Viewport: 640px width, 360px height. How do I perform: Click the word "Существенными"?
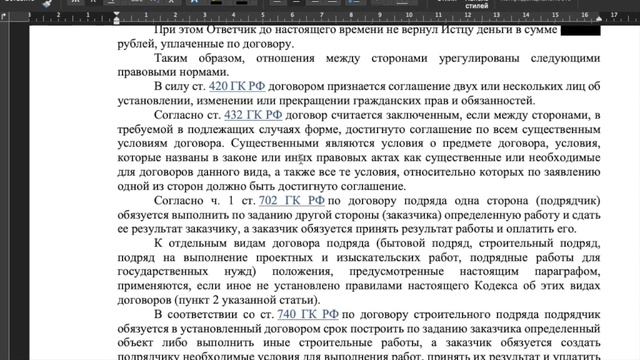[x=274, y=144]
